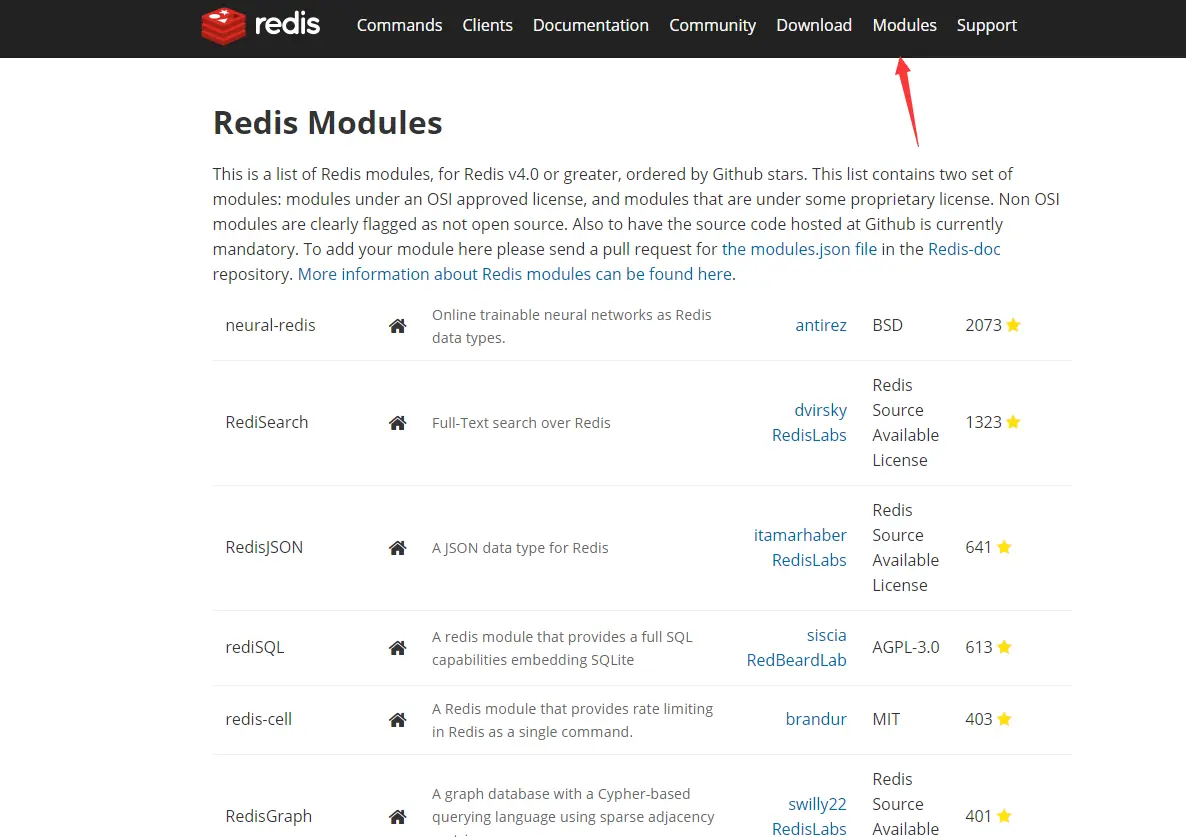Click the redis-cell module name
The height and width of the screenshot is (837, 1186).
point(258,718)
